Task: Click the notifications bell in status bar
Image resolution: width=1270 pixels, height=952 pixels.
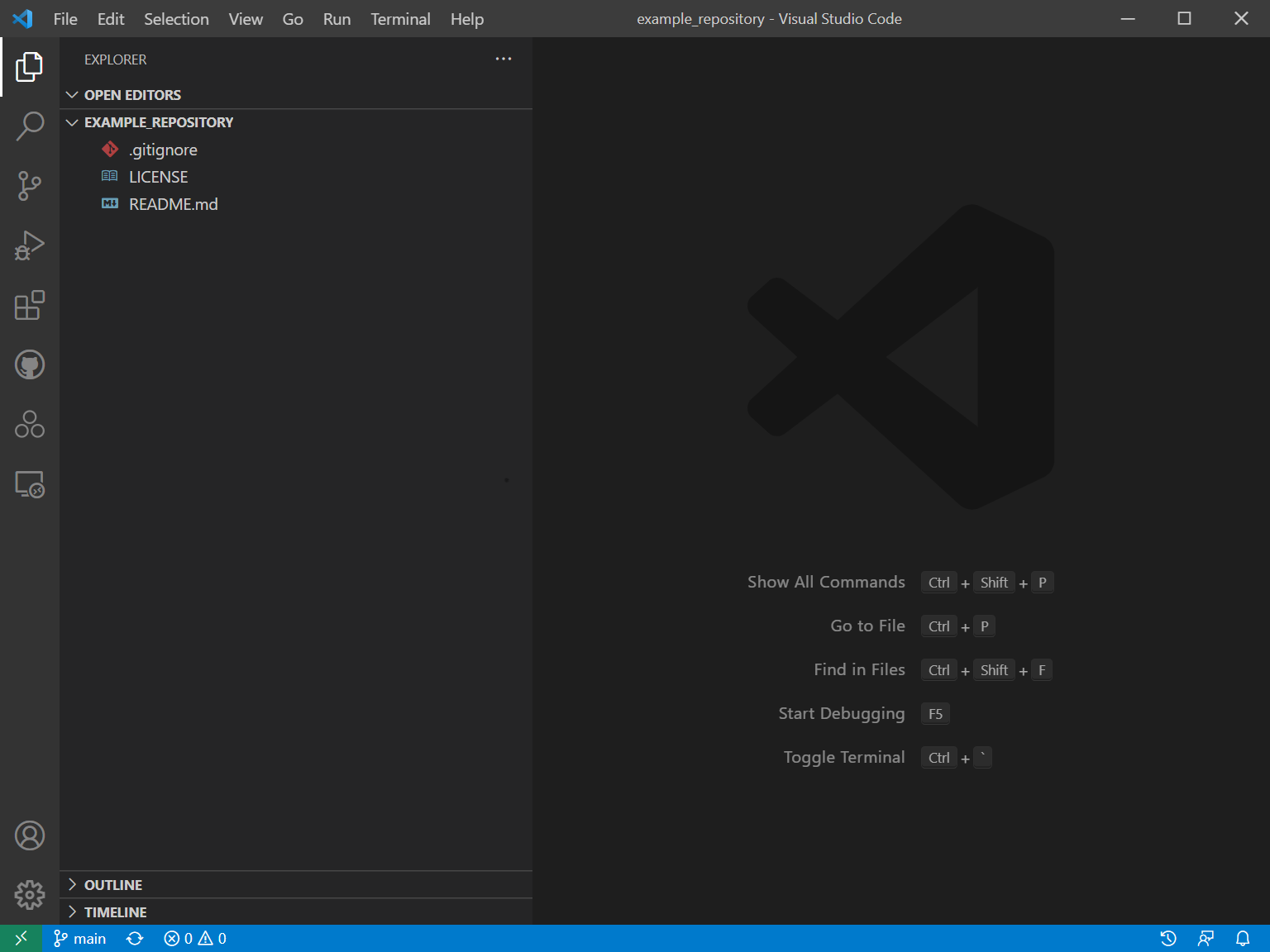Action: click(1242, 939)
